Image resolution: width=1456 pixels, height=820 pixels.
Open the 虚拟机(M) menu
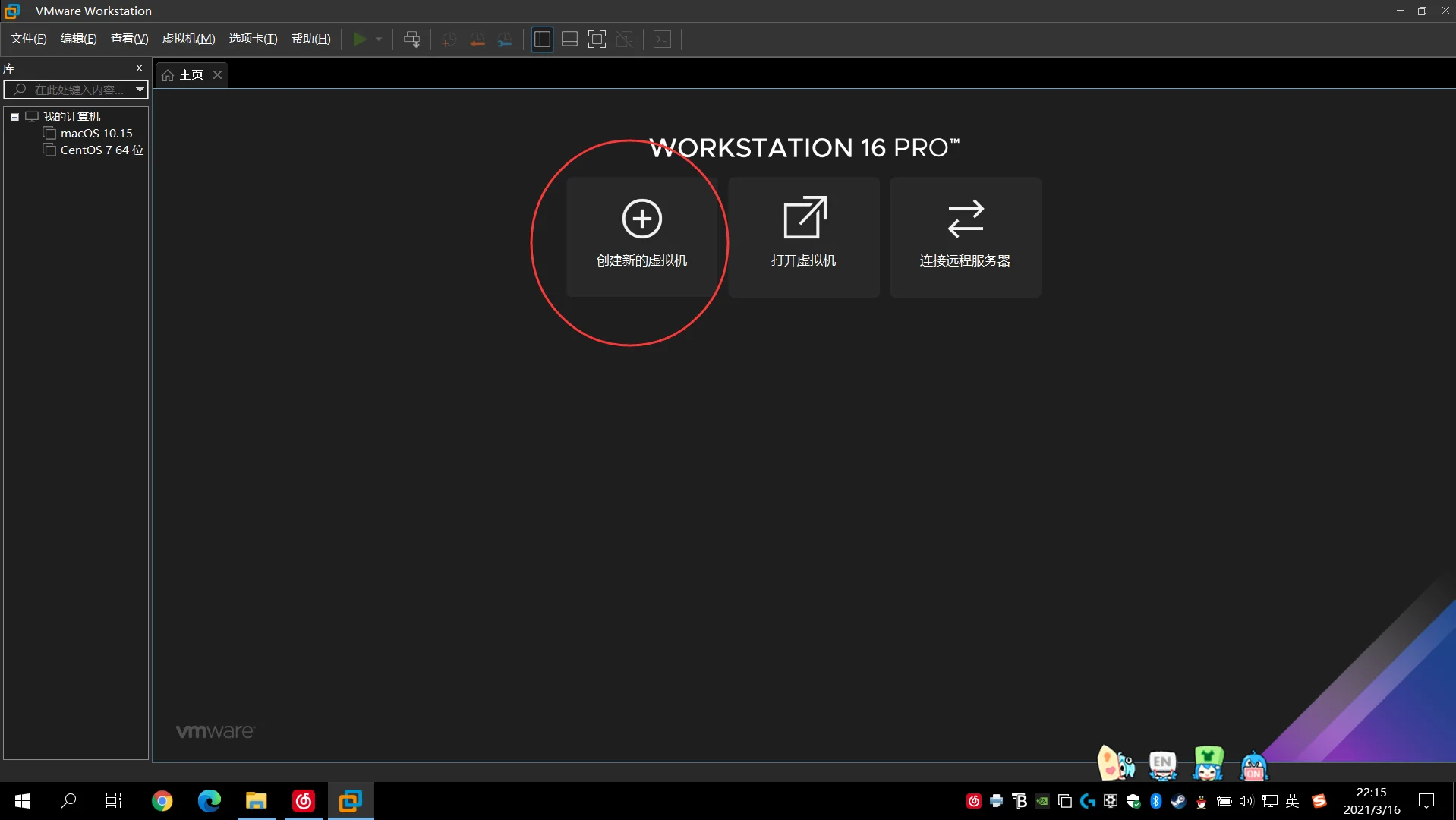tap(189, 39)
